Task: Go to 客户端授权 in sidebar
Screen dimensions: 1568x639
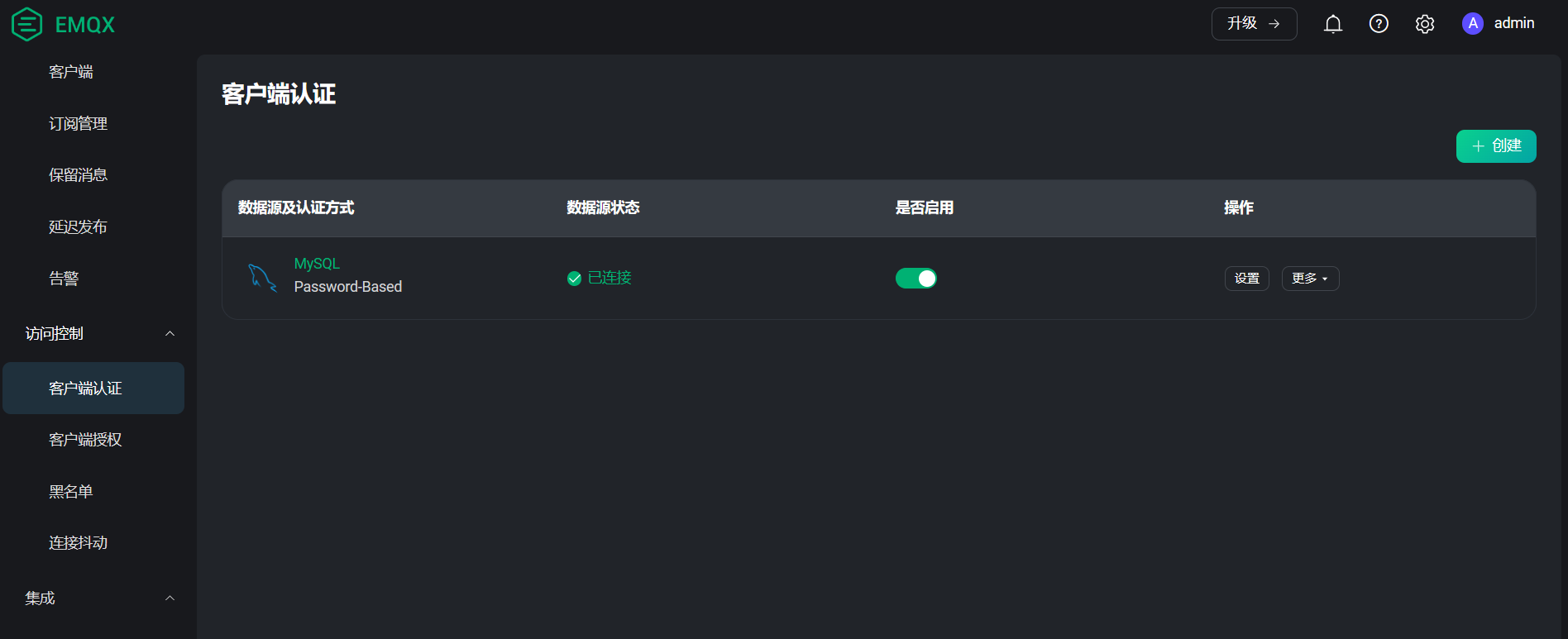Action: 85,440
